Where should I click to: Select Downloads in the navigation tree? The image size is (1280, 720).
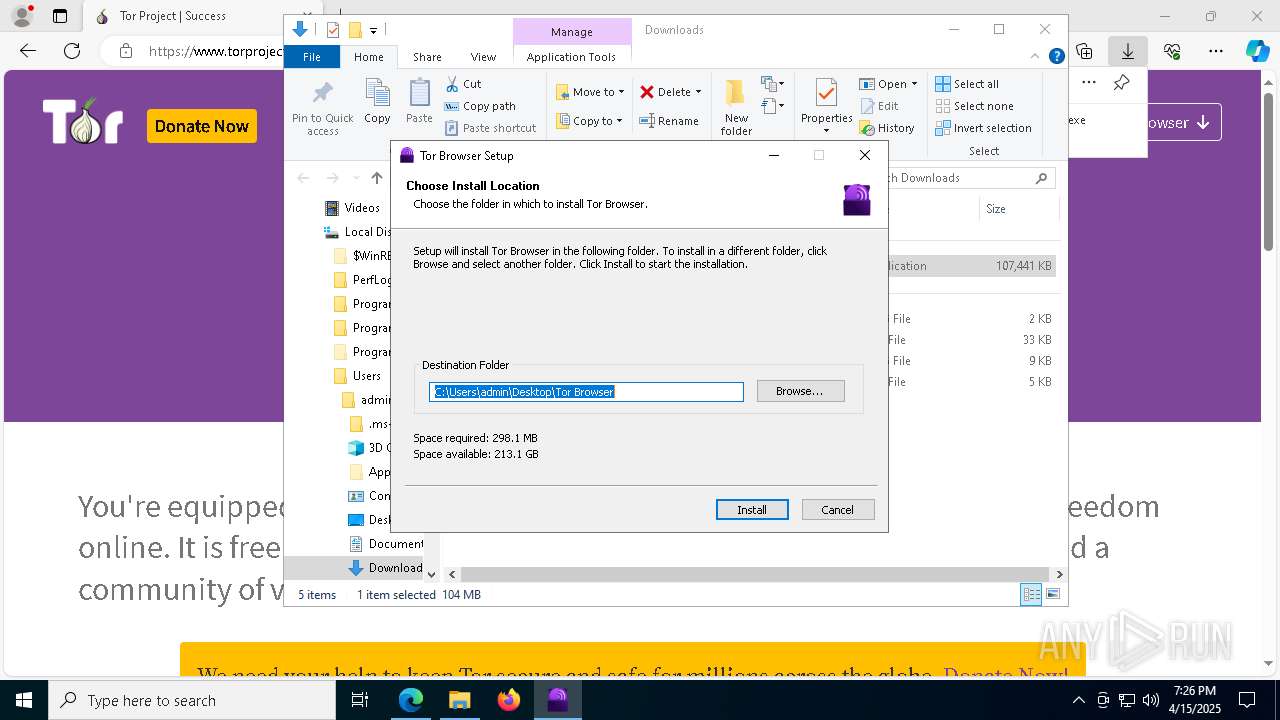point(386,568)
